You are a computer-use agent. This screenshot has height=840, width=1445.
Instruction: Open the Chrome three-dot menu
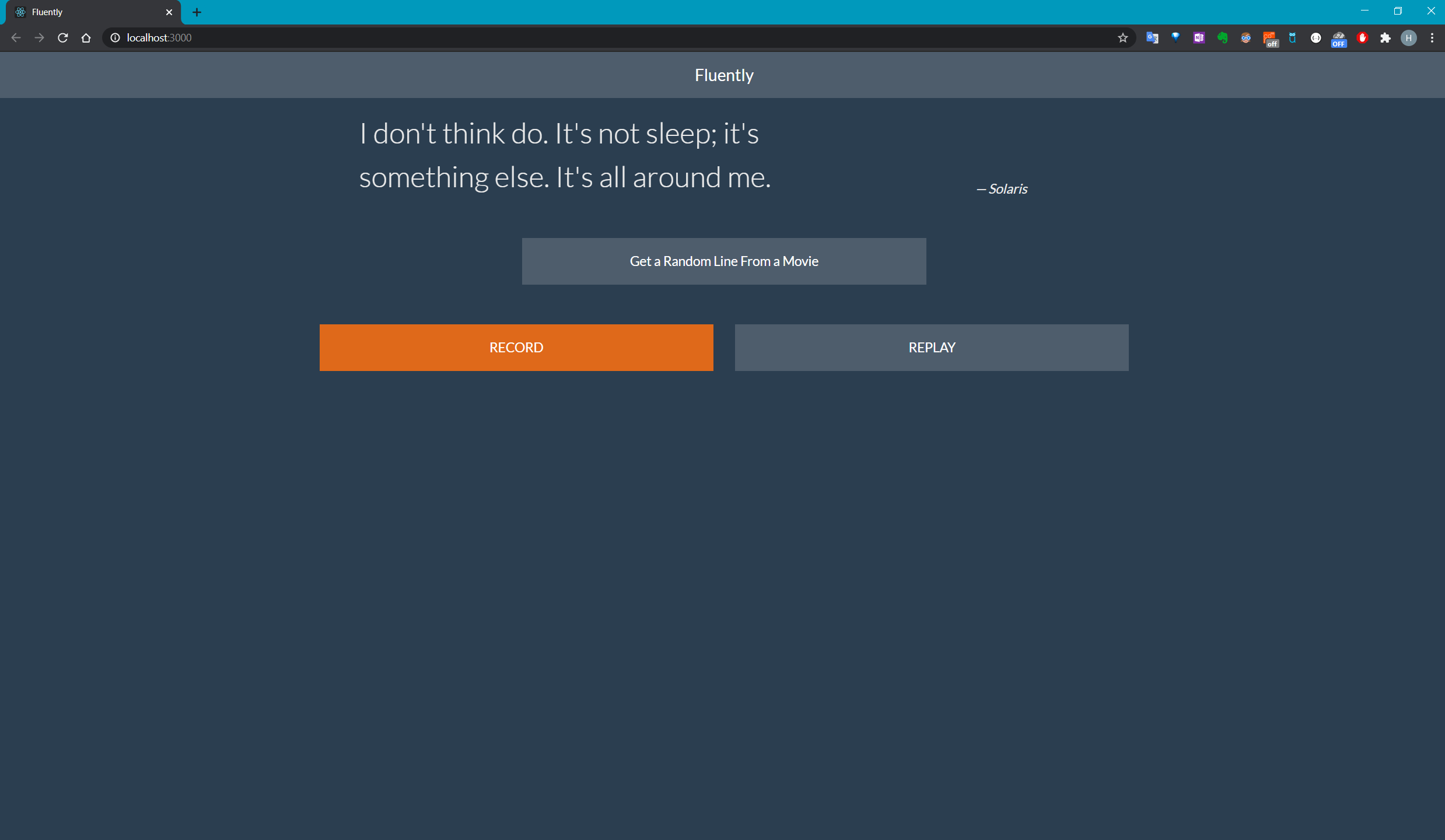pyautogui.click(x=1432, y=38)
